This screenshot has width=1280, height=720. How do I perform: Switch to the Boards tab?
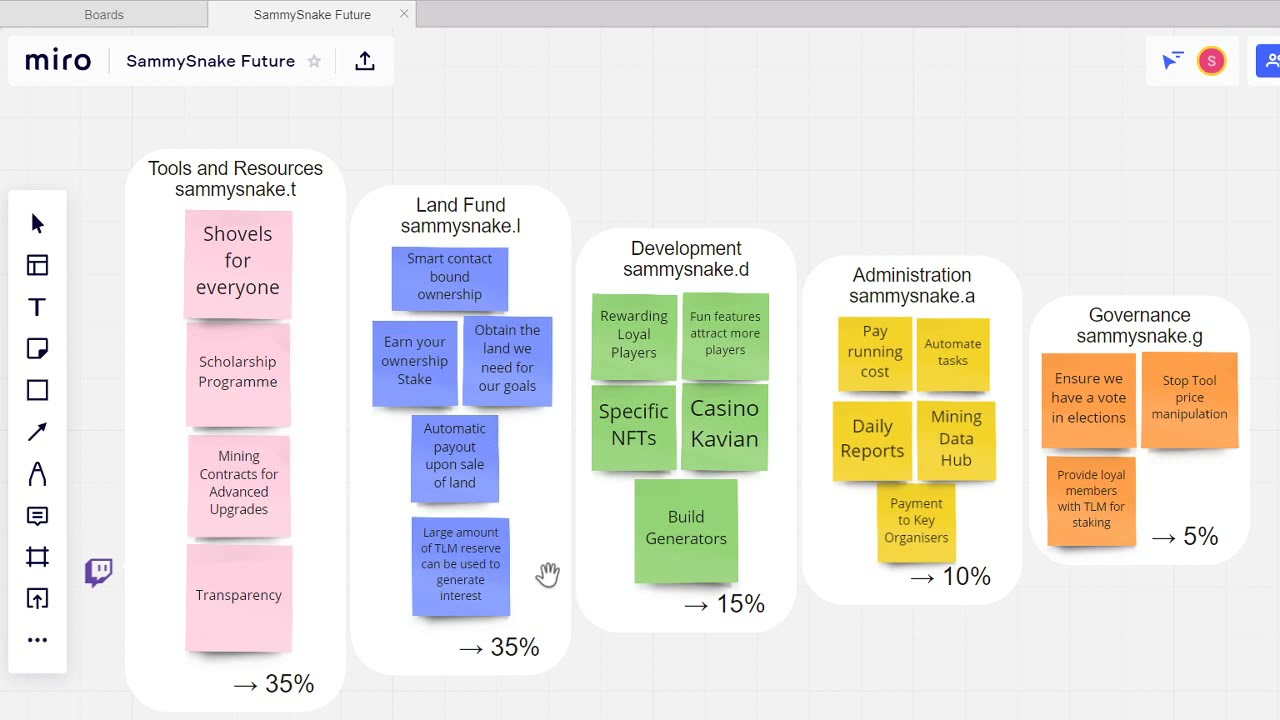(104, 14)
